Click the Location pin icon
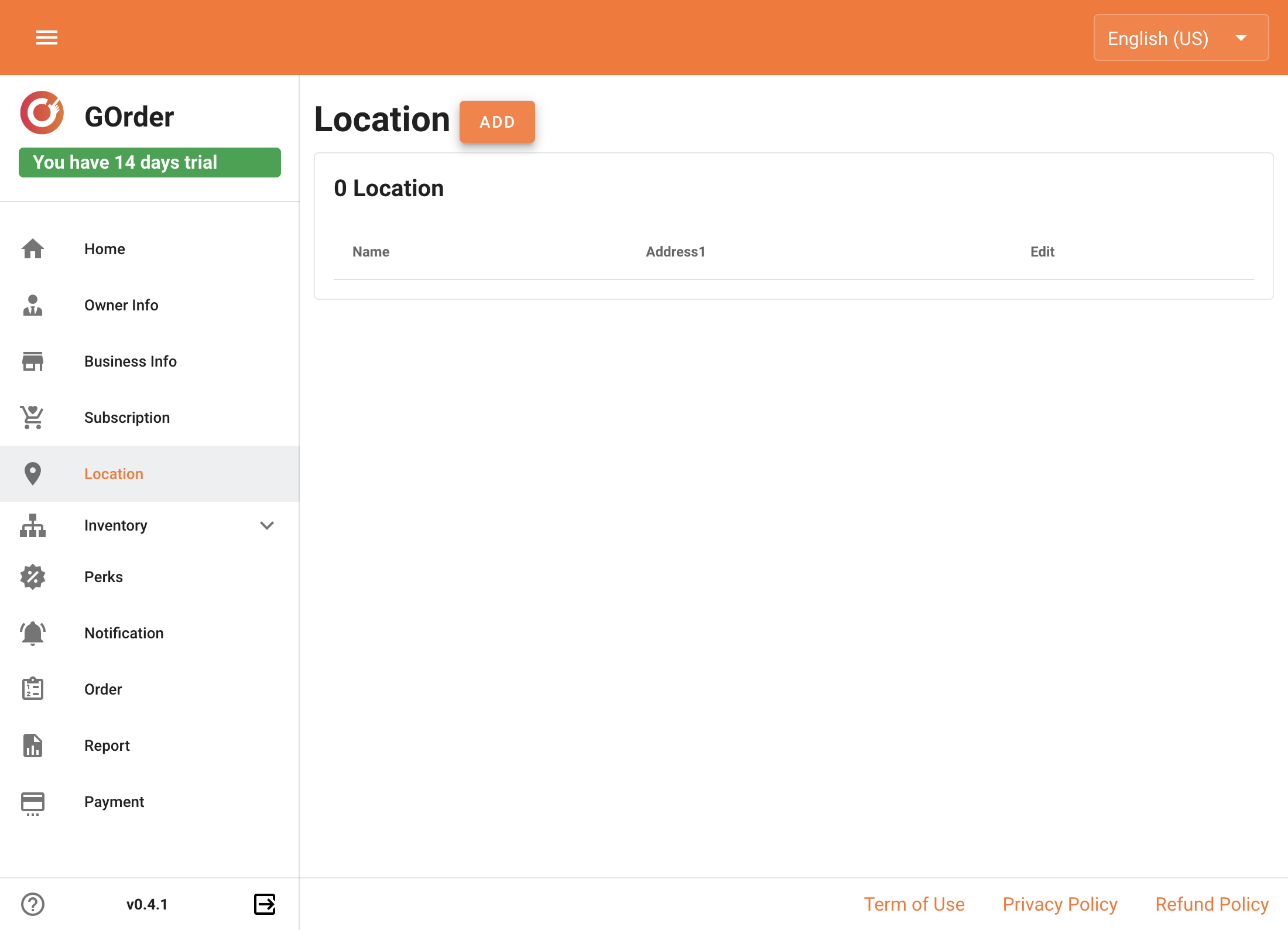 33,474
